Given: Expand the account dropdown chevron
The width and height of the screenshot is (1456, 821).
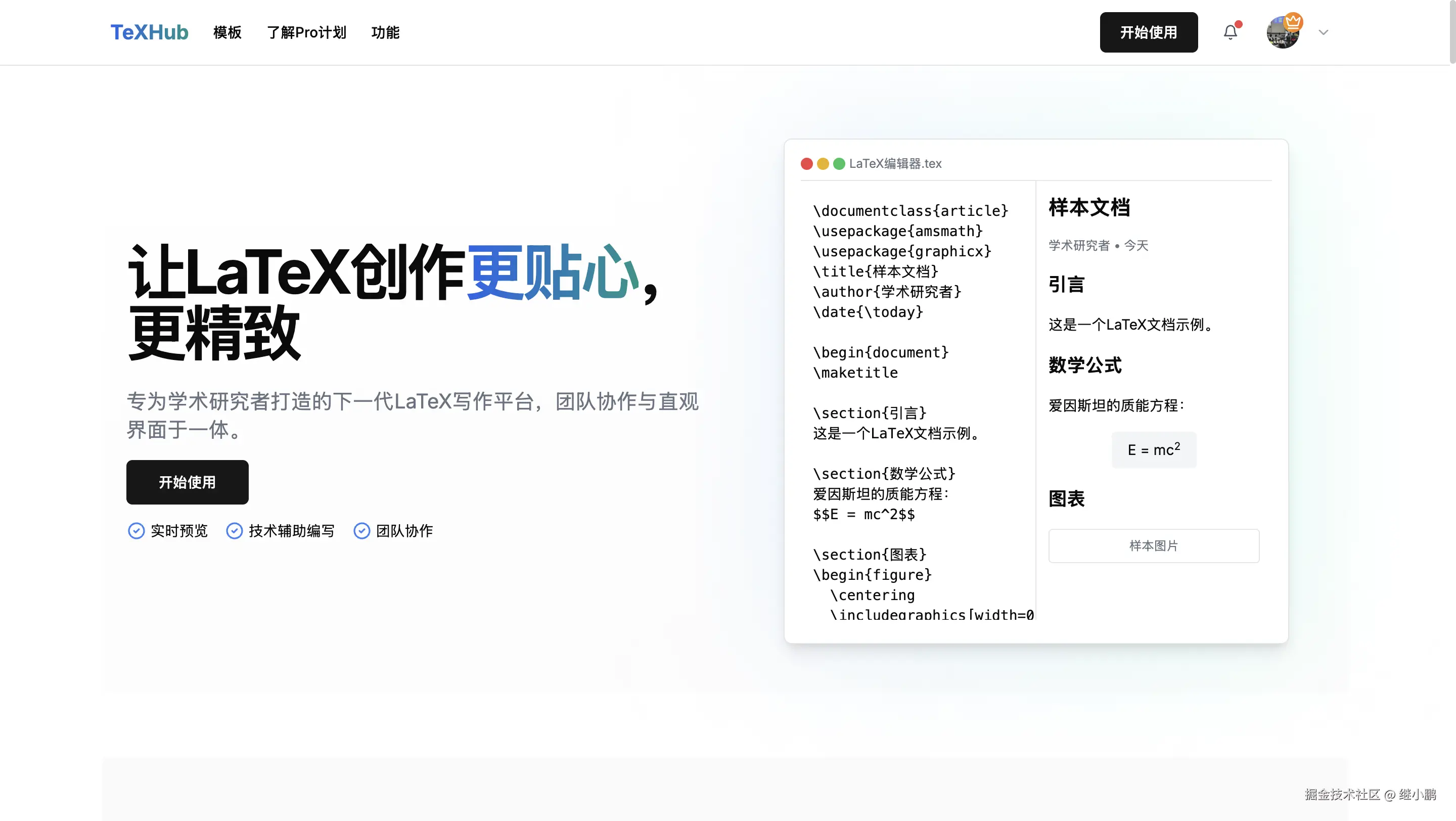Looking at the screenshot, I should (1323, 33).
